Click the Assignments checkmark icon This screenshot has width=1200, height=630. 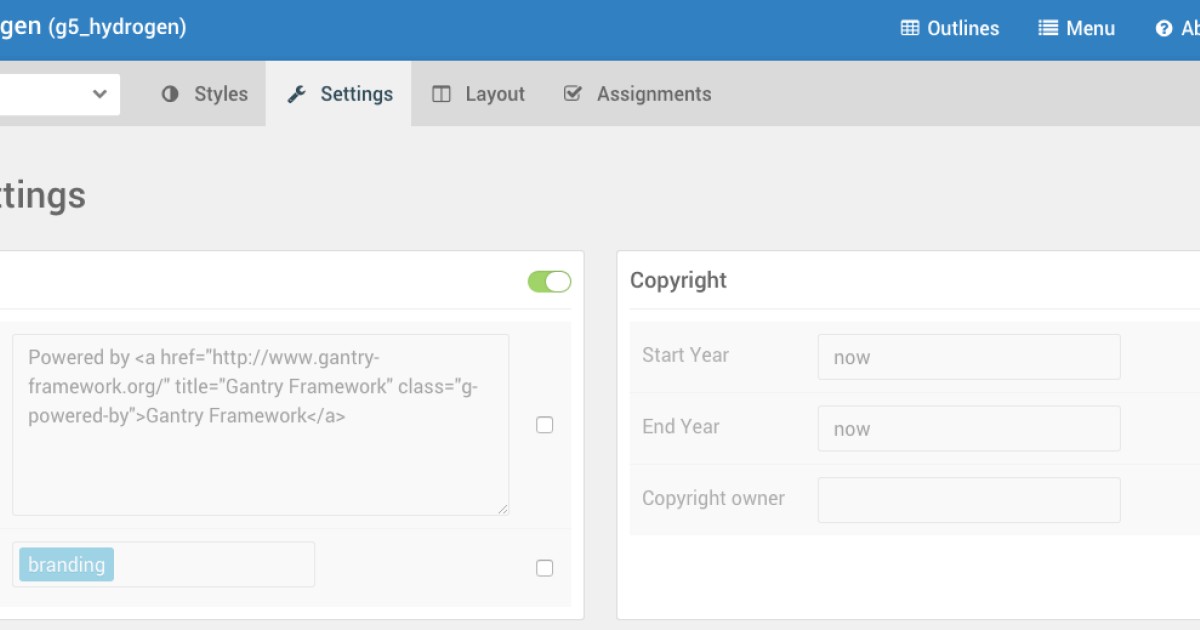point(573,94)
